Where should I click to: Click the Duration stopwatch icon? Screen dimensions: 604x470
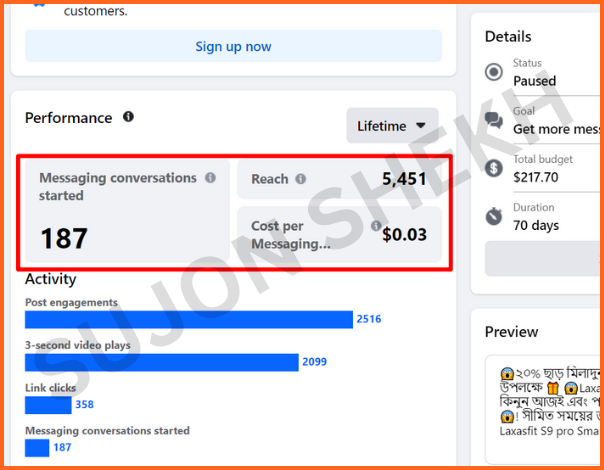494,216
